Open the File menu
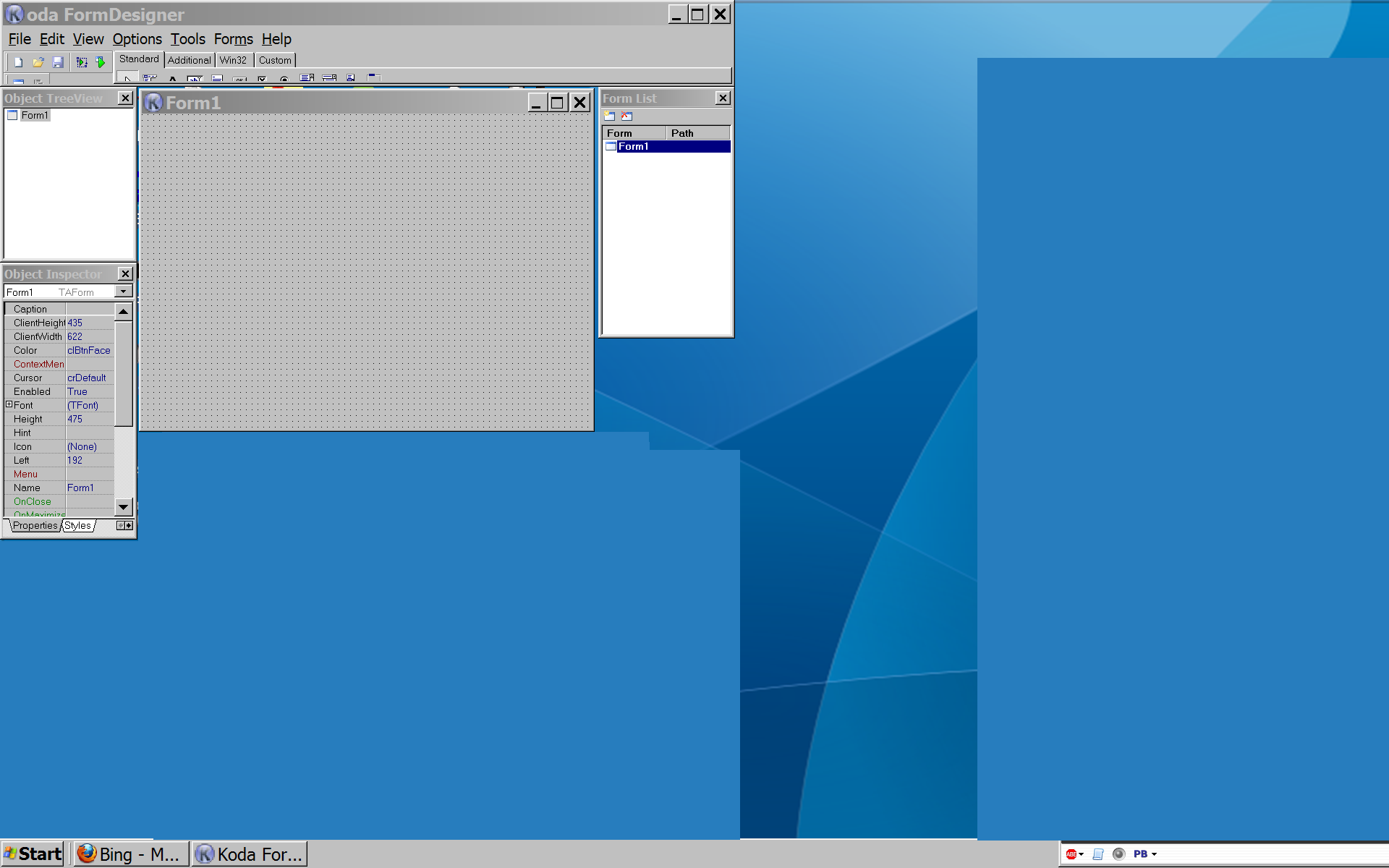 20,39
